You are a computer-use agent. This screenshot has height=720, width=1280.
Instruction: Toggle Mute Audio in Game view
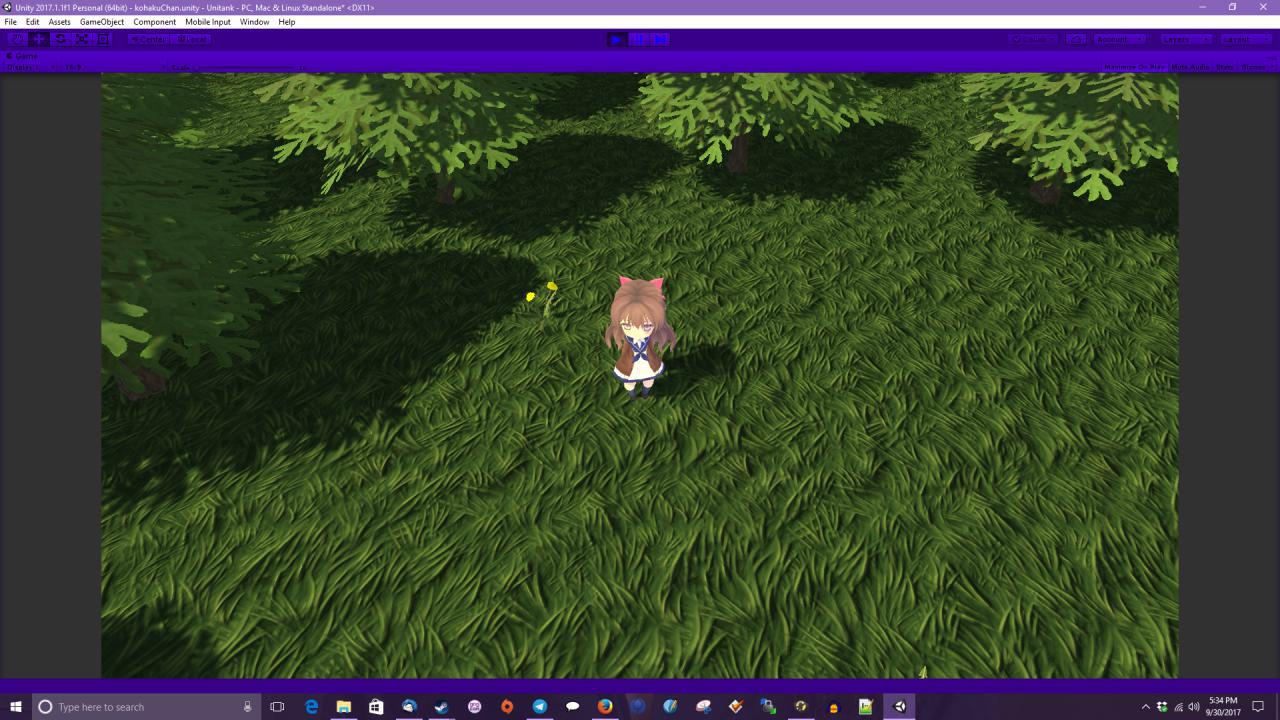coord(1190,67)
